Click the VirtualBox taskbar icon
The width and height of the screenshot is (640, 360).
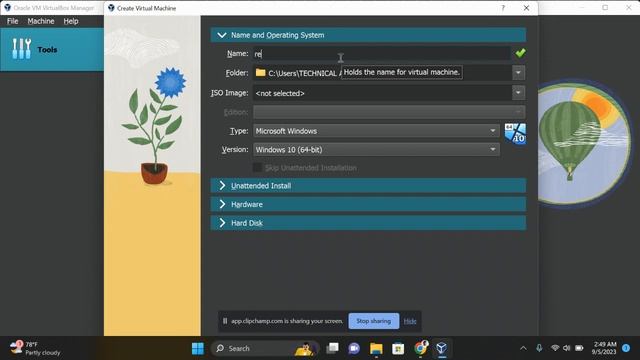click(x=442, y=349)
